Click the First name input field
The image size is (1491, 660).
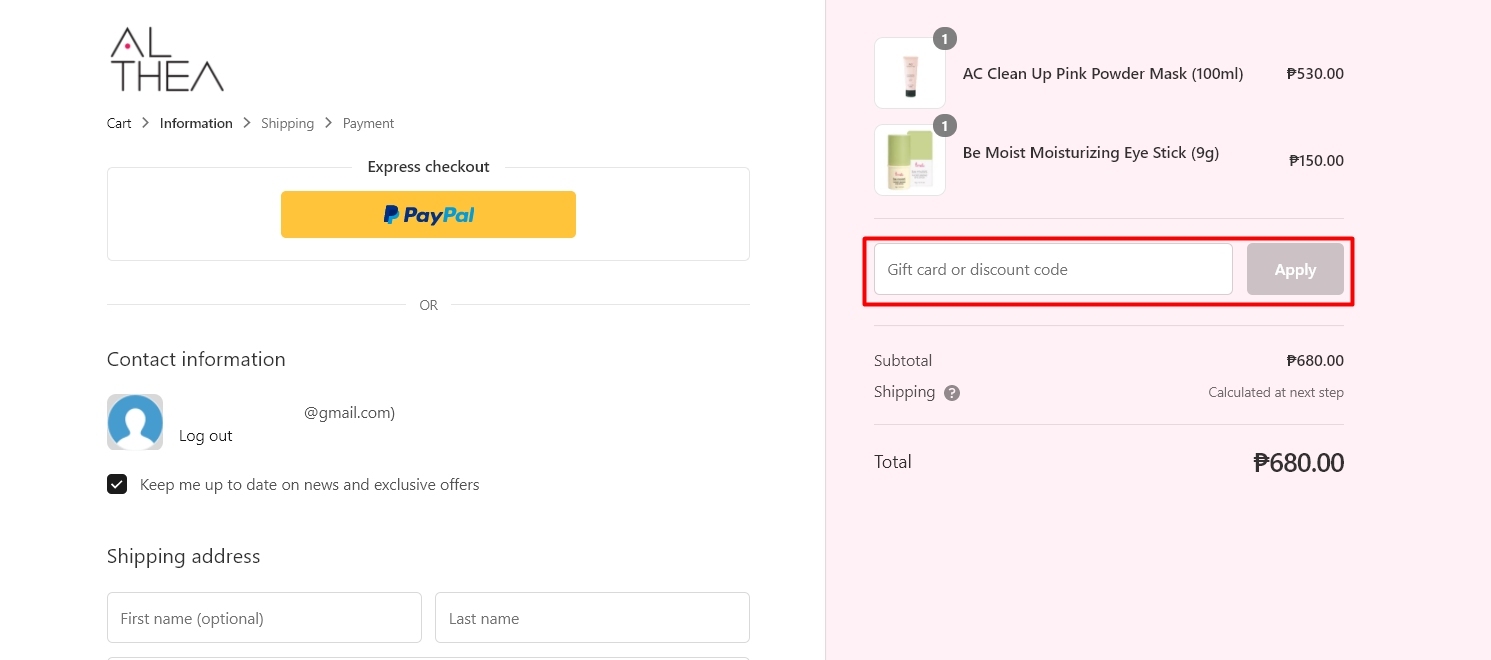click(x=264, y=617)
